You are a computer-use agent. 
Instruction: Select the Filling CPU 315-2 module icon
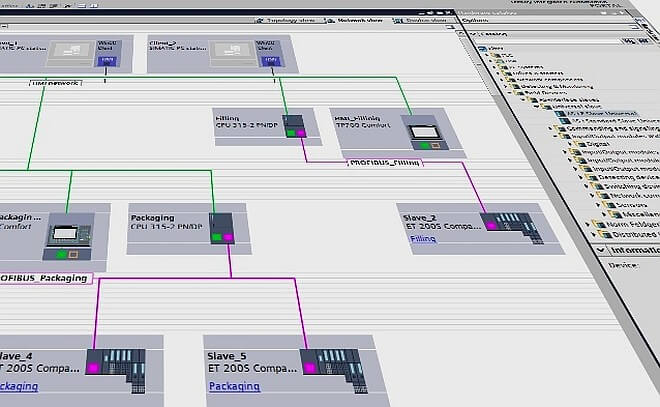(293, 126)
